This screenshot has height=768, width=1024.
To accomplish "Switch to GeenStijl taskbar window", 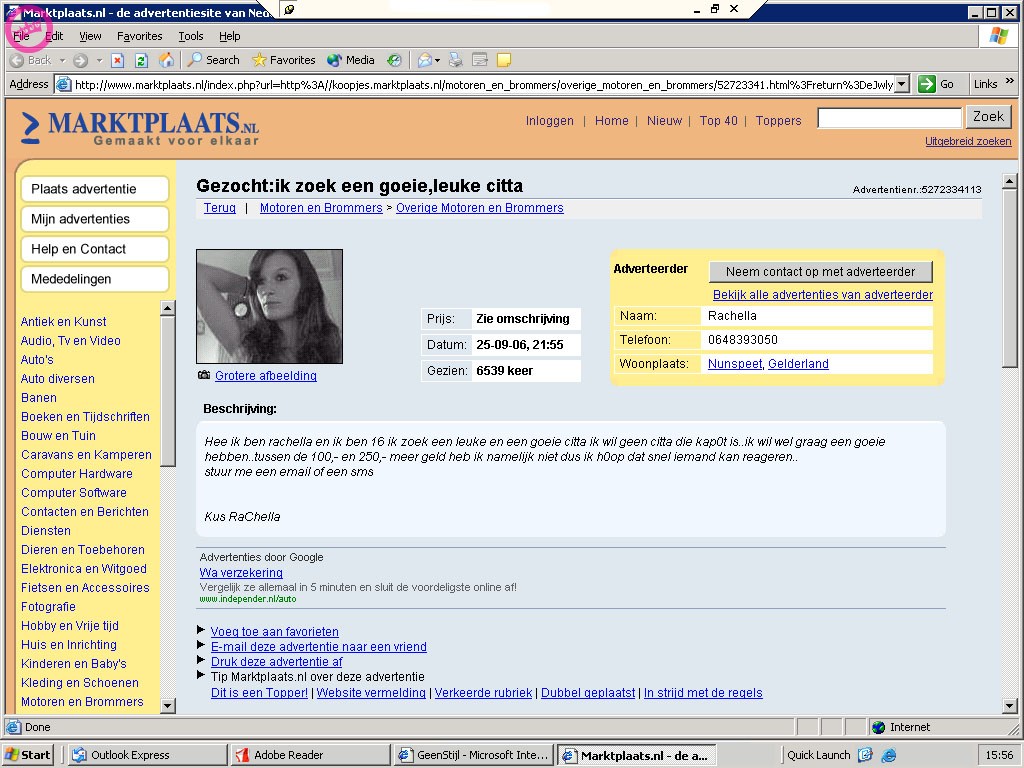I will pyautogui.click(x=473, y=755).
